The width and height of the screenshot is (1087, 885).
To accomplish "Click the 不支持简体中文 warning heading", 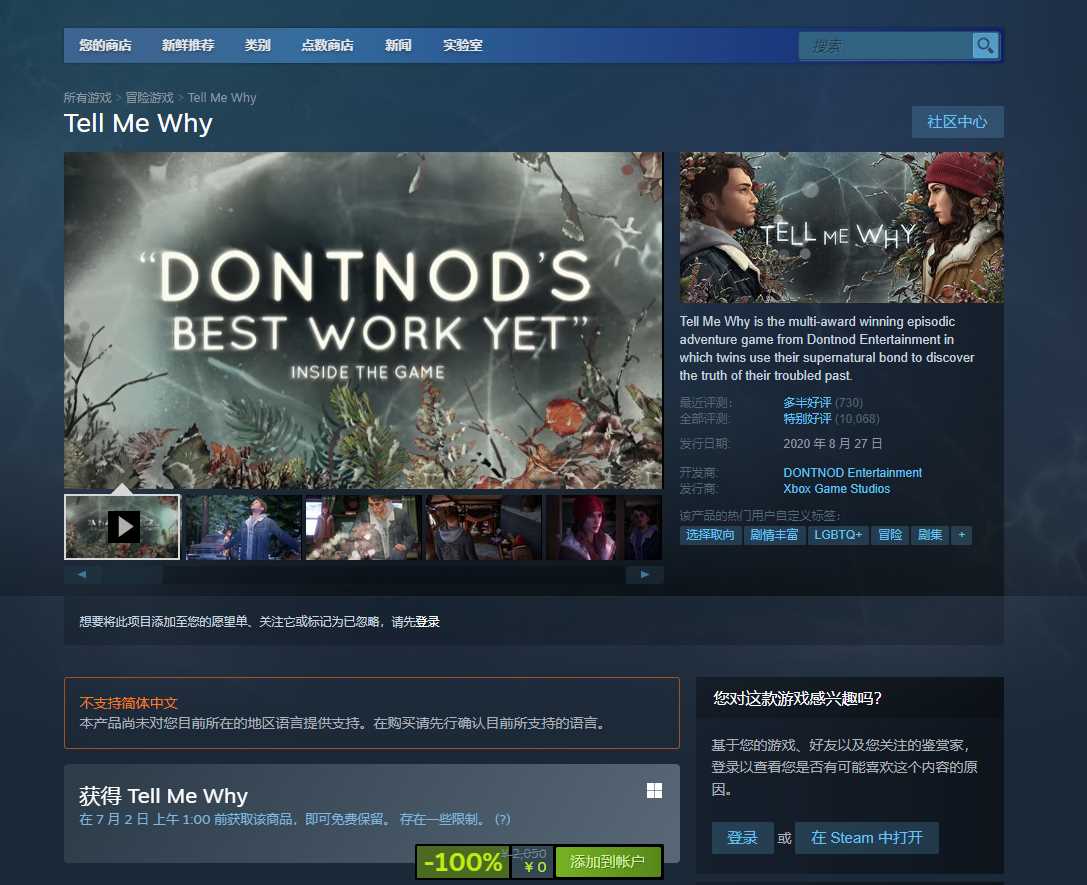I will tap(129, 703).
